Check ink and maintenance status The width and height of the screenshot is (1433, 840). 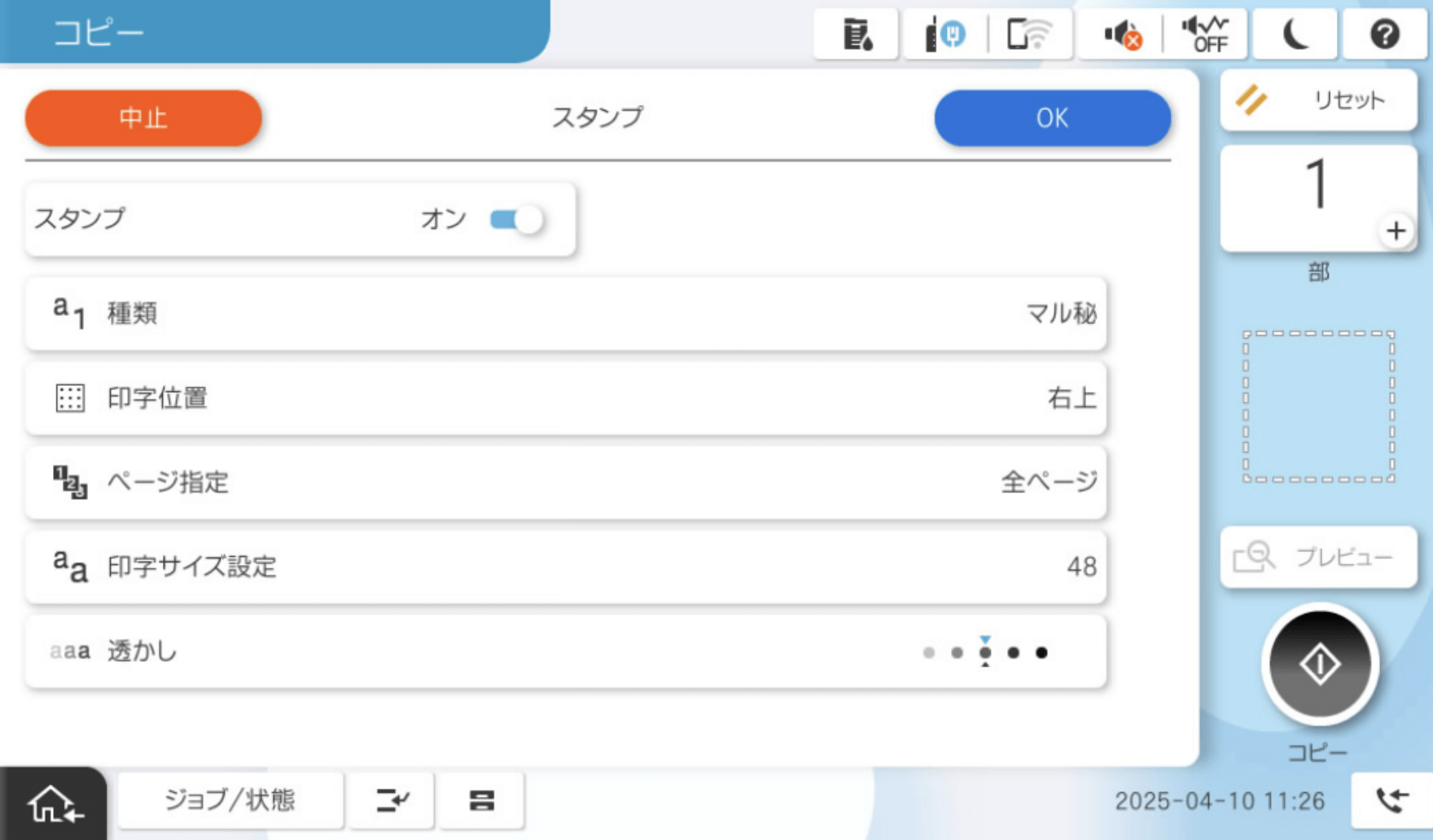point(855,34)
